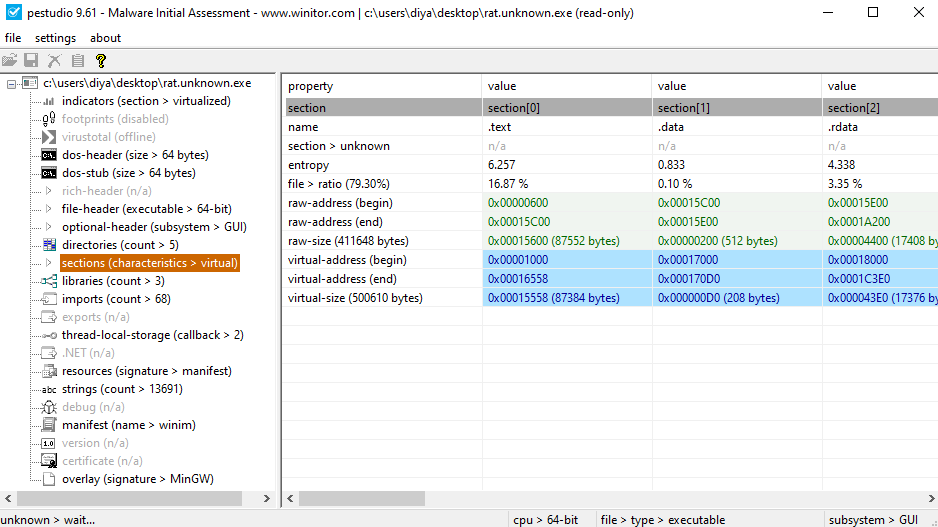Click the virustotal icon in tree
This screenshot has height=527, width=938.
[x=48, y=137]
